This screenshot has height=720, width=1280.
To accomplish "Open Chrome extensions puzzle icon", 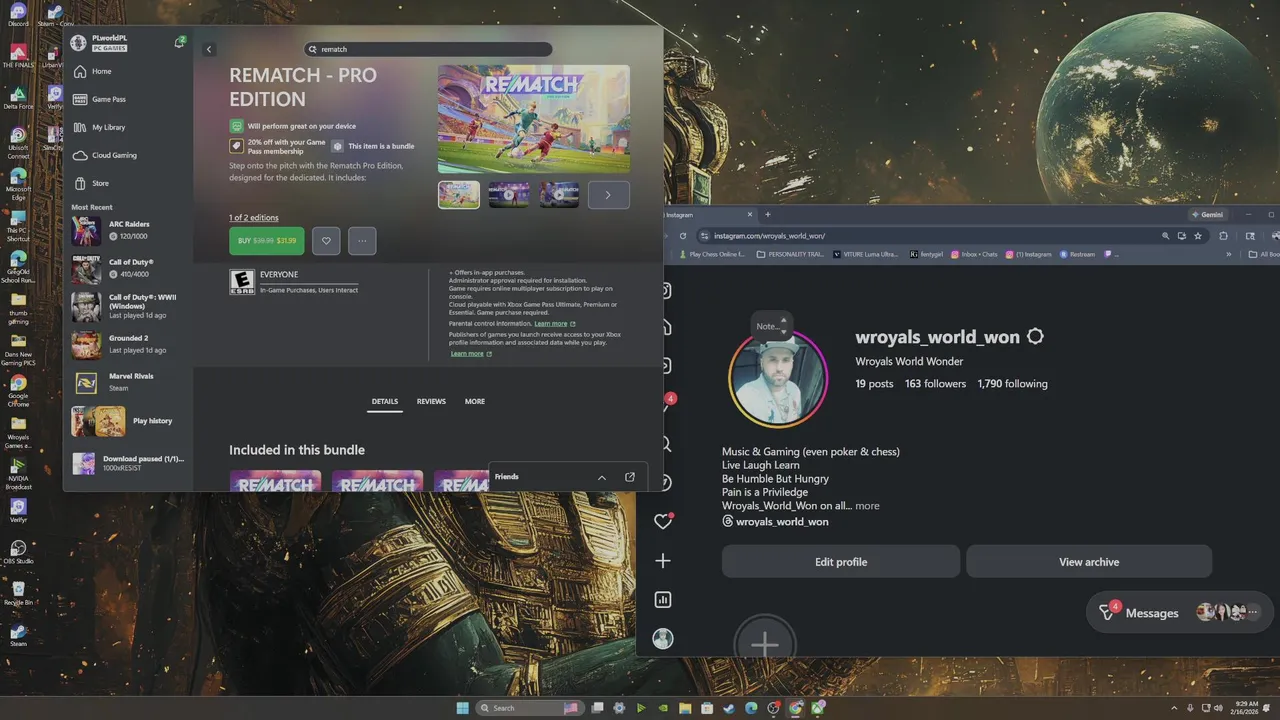I will [1223, 236].
